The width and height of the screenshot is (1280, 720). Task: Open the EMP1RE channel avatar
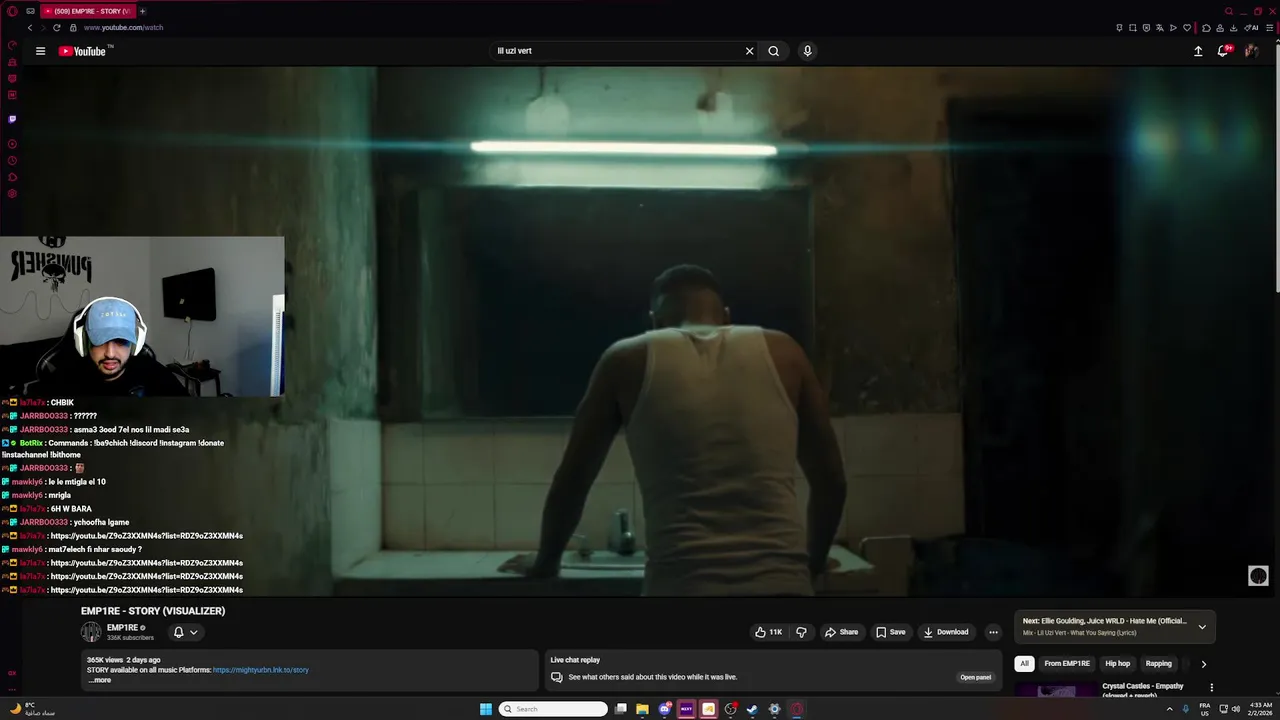[91, 632]
